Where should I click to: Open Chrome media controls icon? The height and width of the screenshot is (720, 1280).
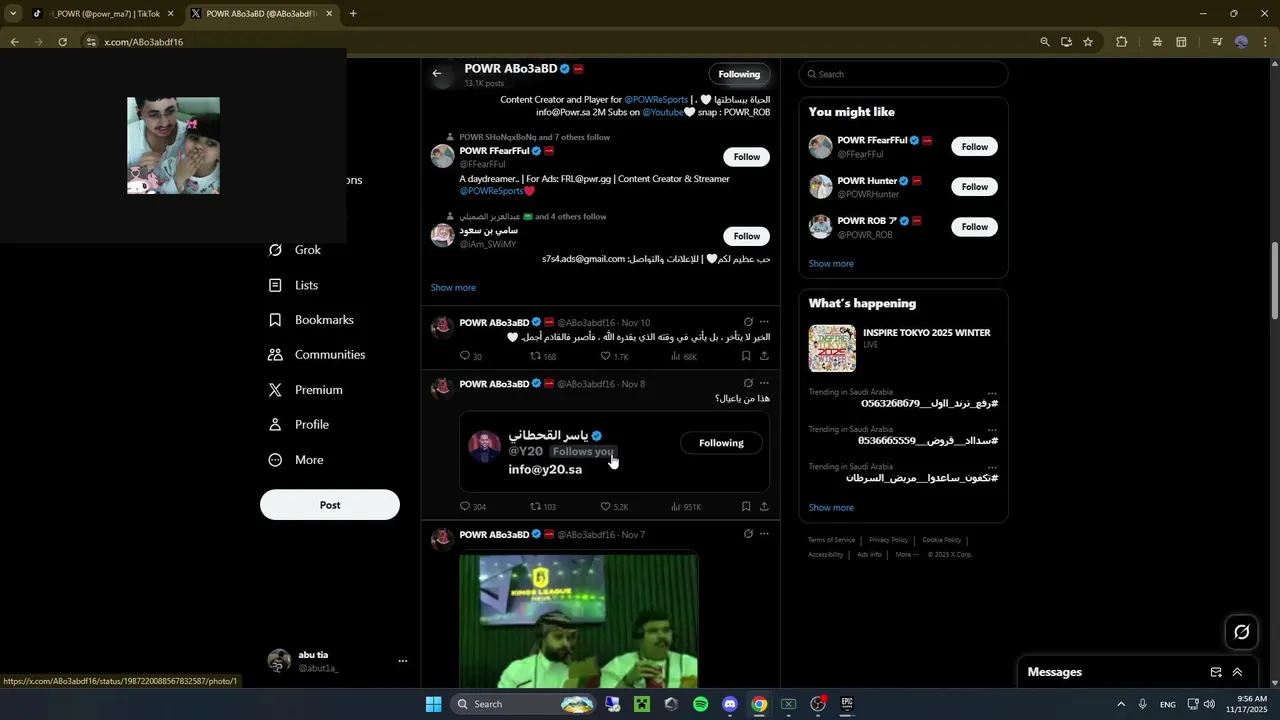point(1217,42)
